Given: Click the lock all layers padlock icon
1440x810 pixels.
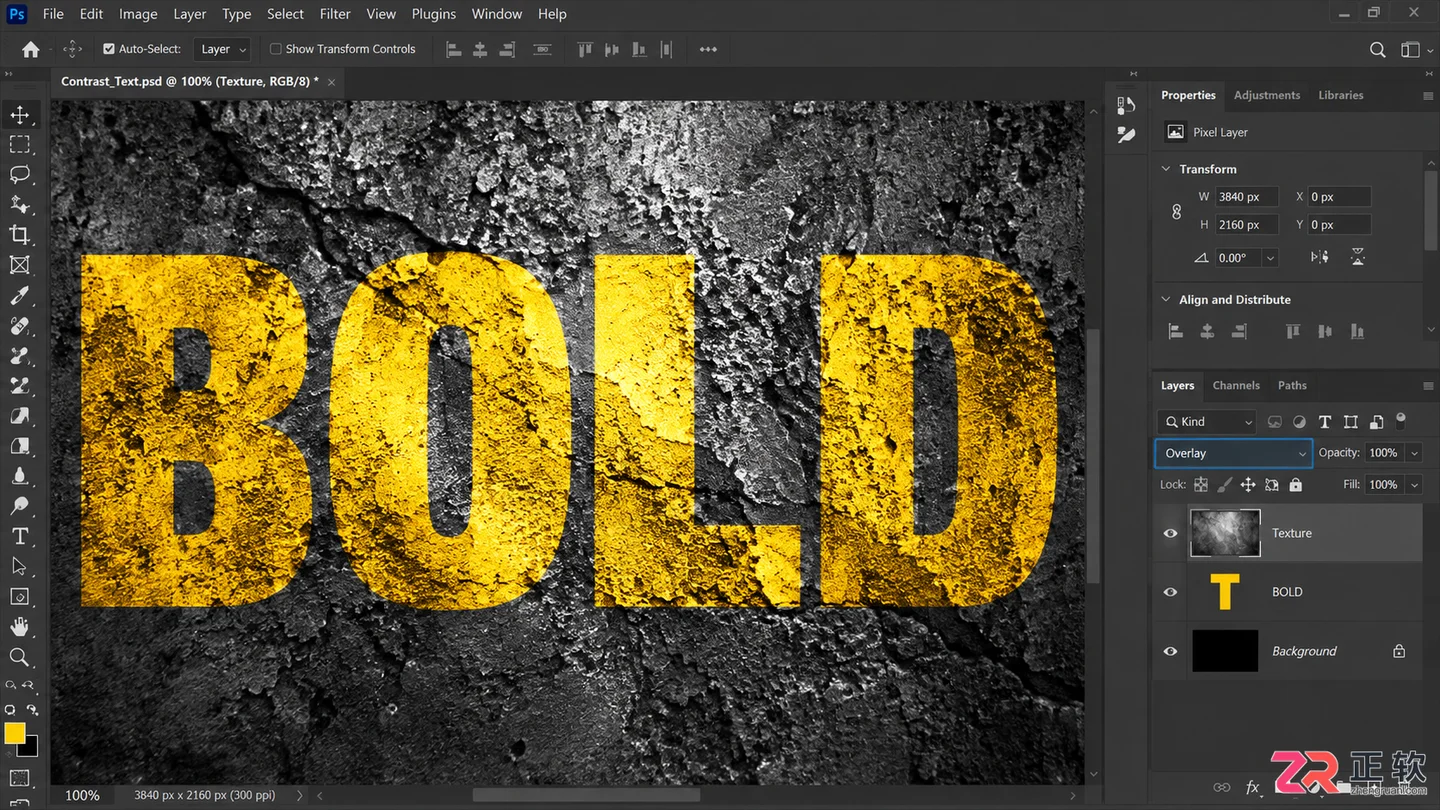Looking at the screenshot, I should (x=1296, y=485).
